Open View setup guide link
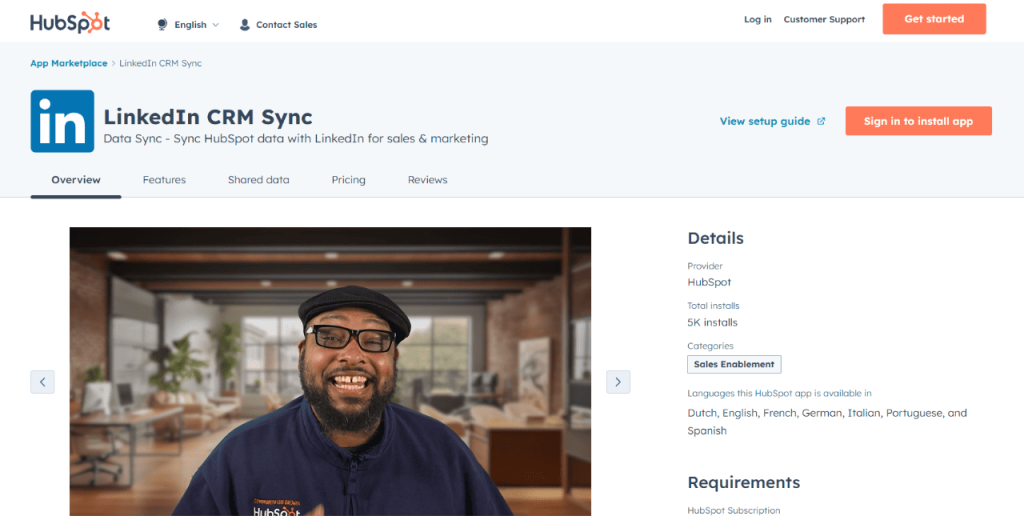This screenshot has height=520, width=1024. click(765, 122)
